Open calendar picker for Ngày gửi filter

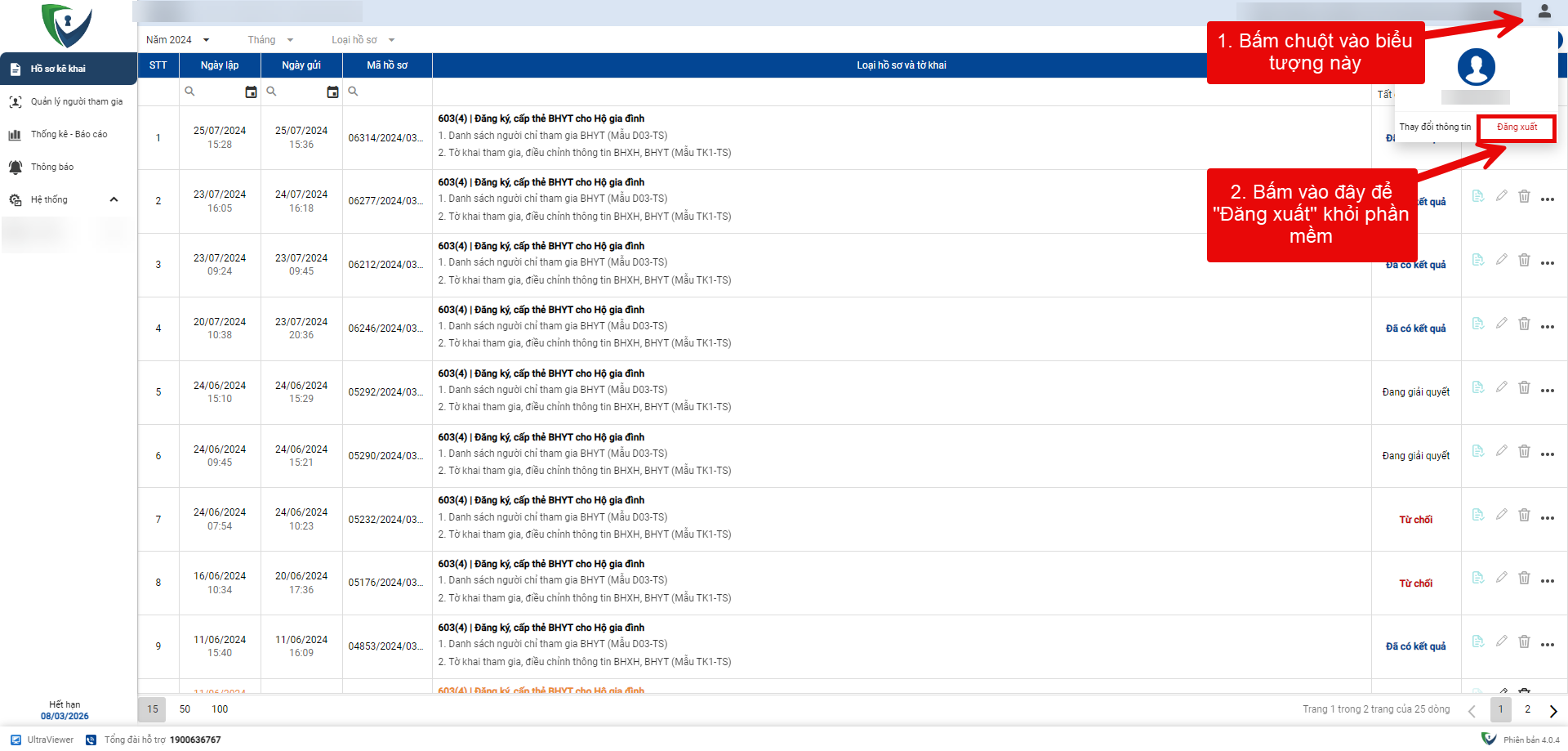pos(332,92)
